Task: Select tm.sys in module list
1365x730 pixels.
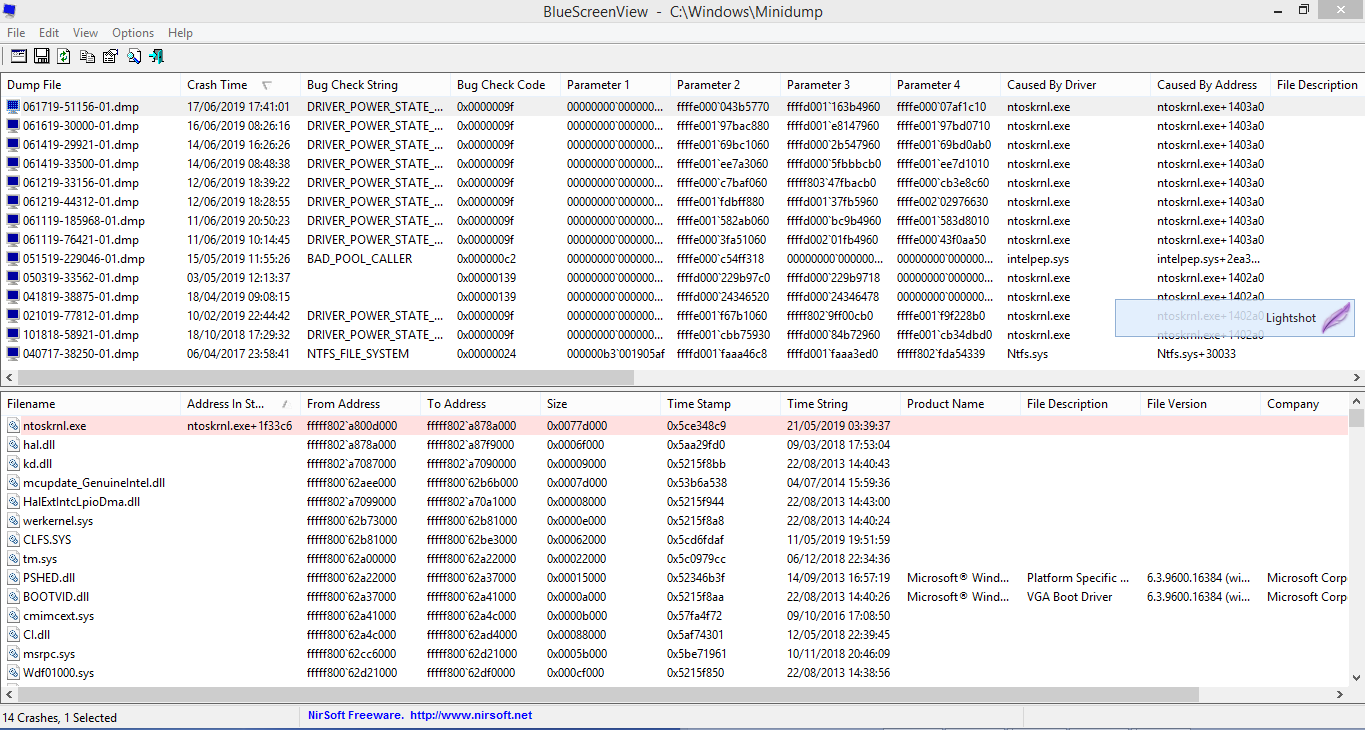Action: pos(41,559)
